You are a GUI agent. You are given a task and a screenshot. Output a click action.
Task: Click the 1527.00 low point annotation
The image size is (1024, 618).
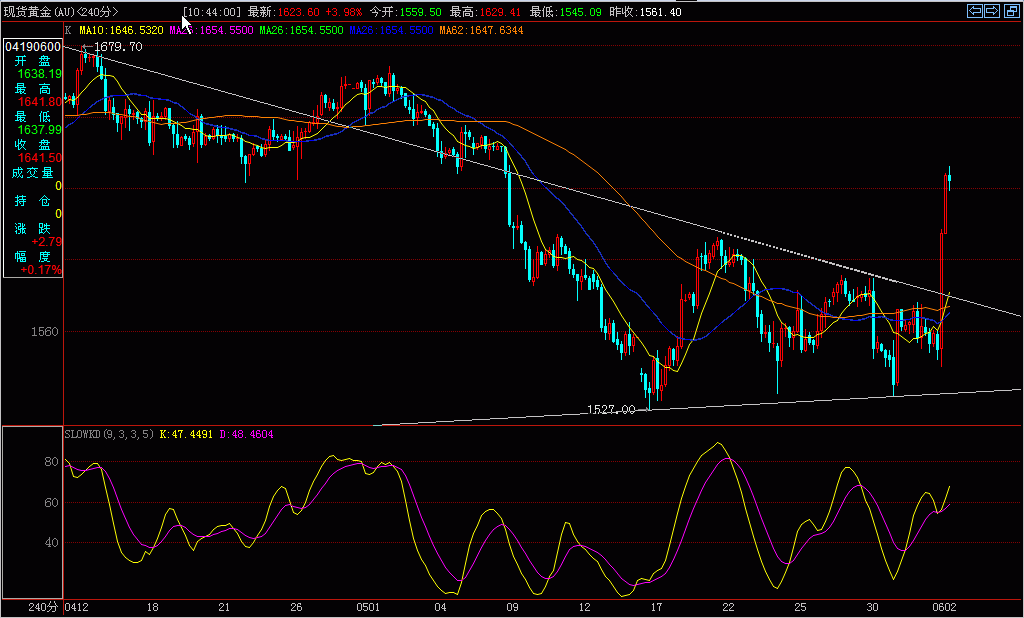pos(611,410)
